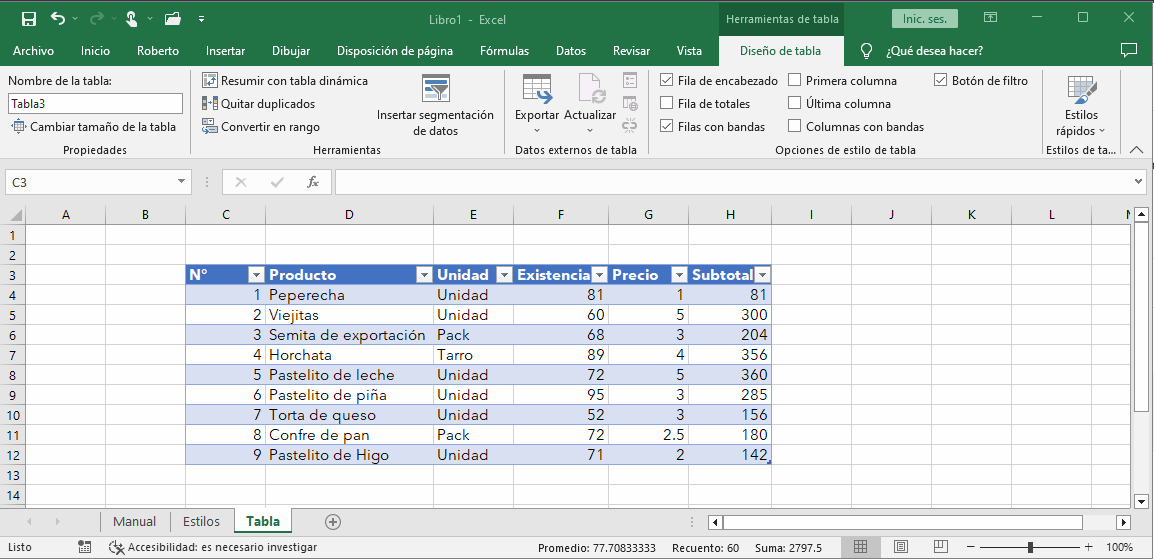Image resolution: width=1154 pixels, height=559 pixels.
Task: Click the Save icon in the title bar
Action: [x=29, y=19]
